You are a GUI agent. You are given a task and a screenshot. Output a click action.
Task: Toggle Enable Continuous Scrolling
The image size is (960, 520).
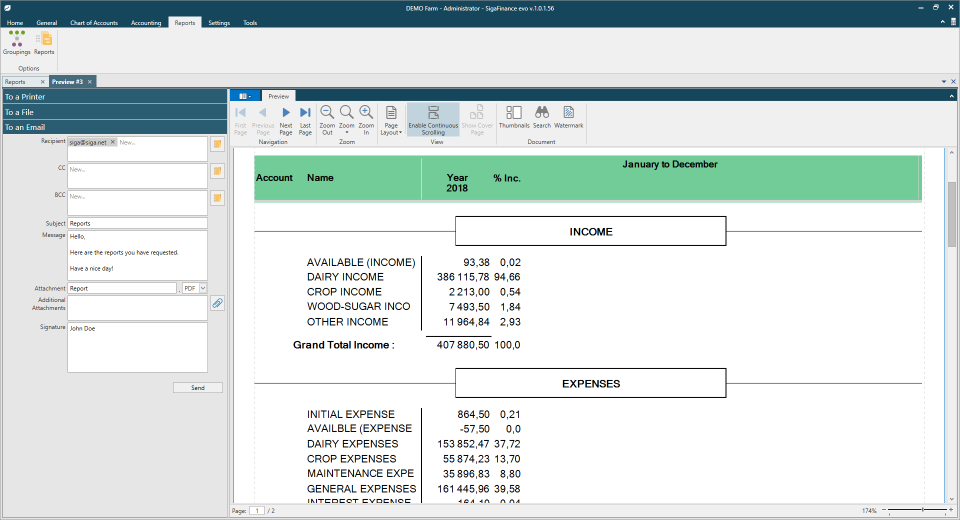(x=433, y=120)
